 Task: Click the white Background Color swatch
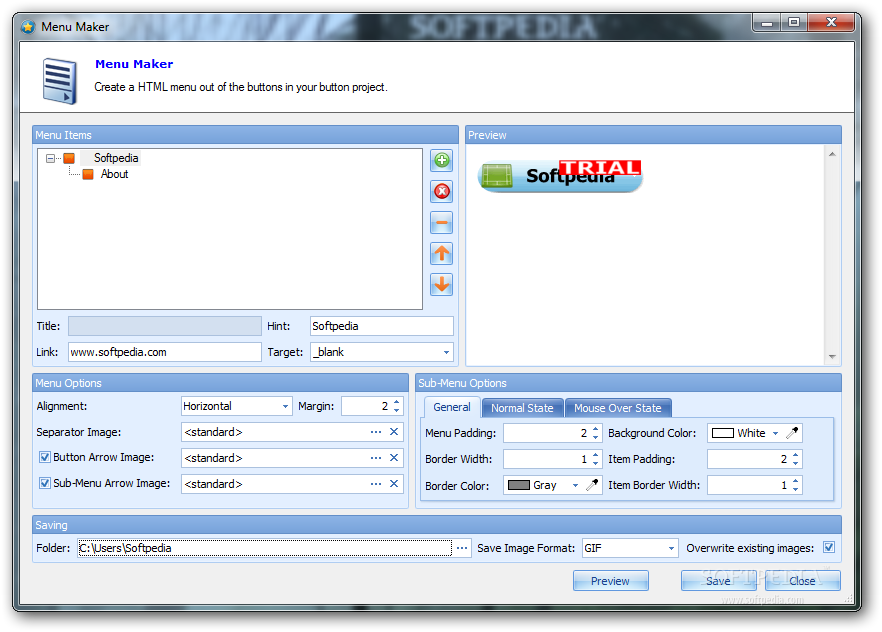point(723,433)
